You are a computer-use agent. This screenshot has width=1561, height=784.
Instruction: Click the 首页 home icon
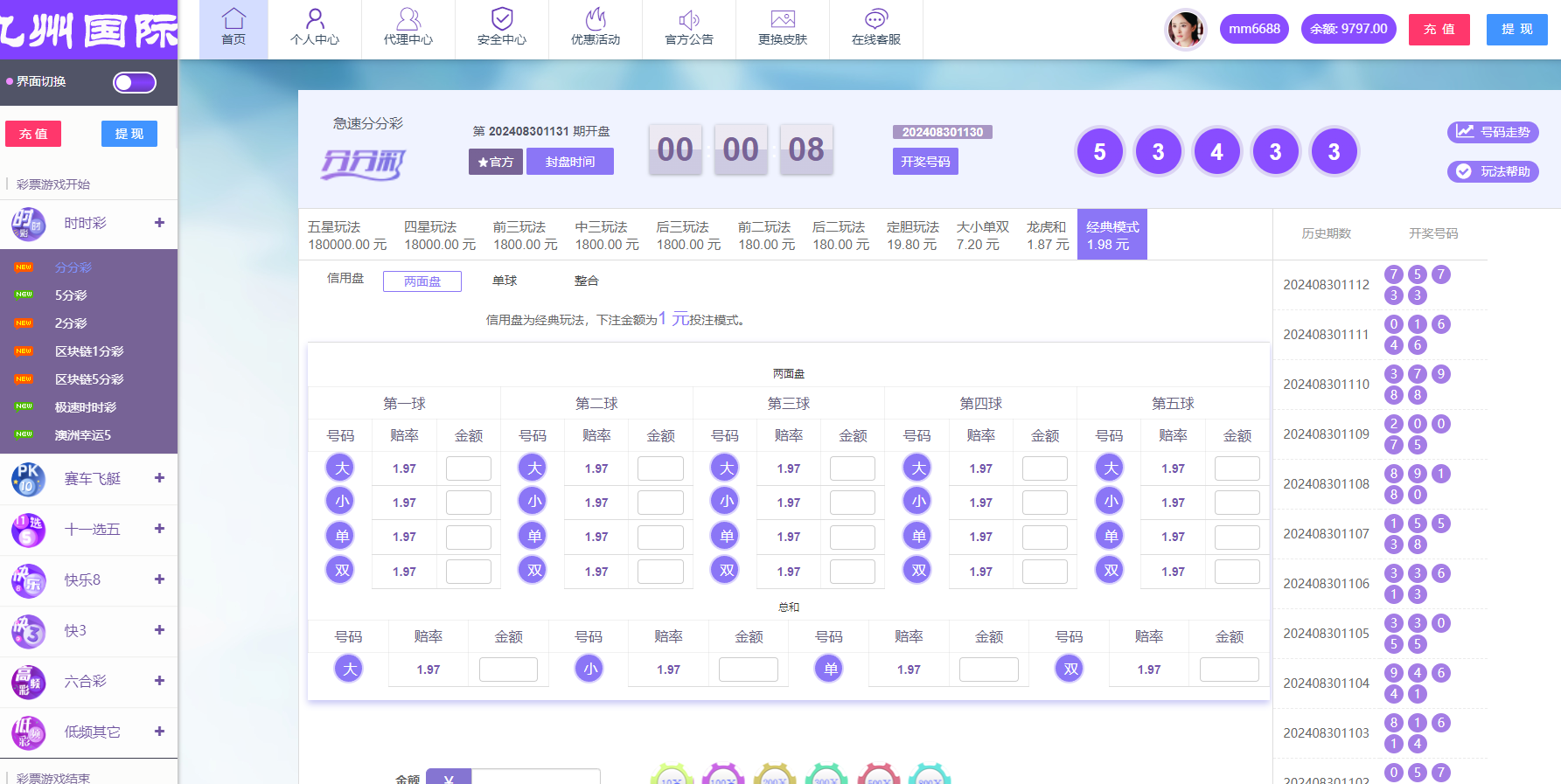[x=233, y=19]
